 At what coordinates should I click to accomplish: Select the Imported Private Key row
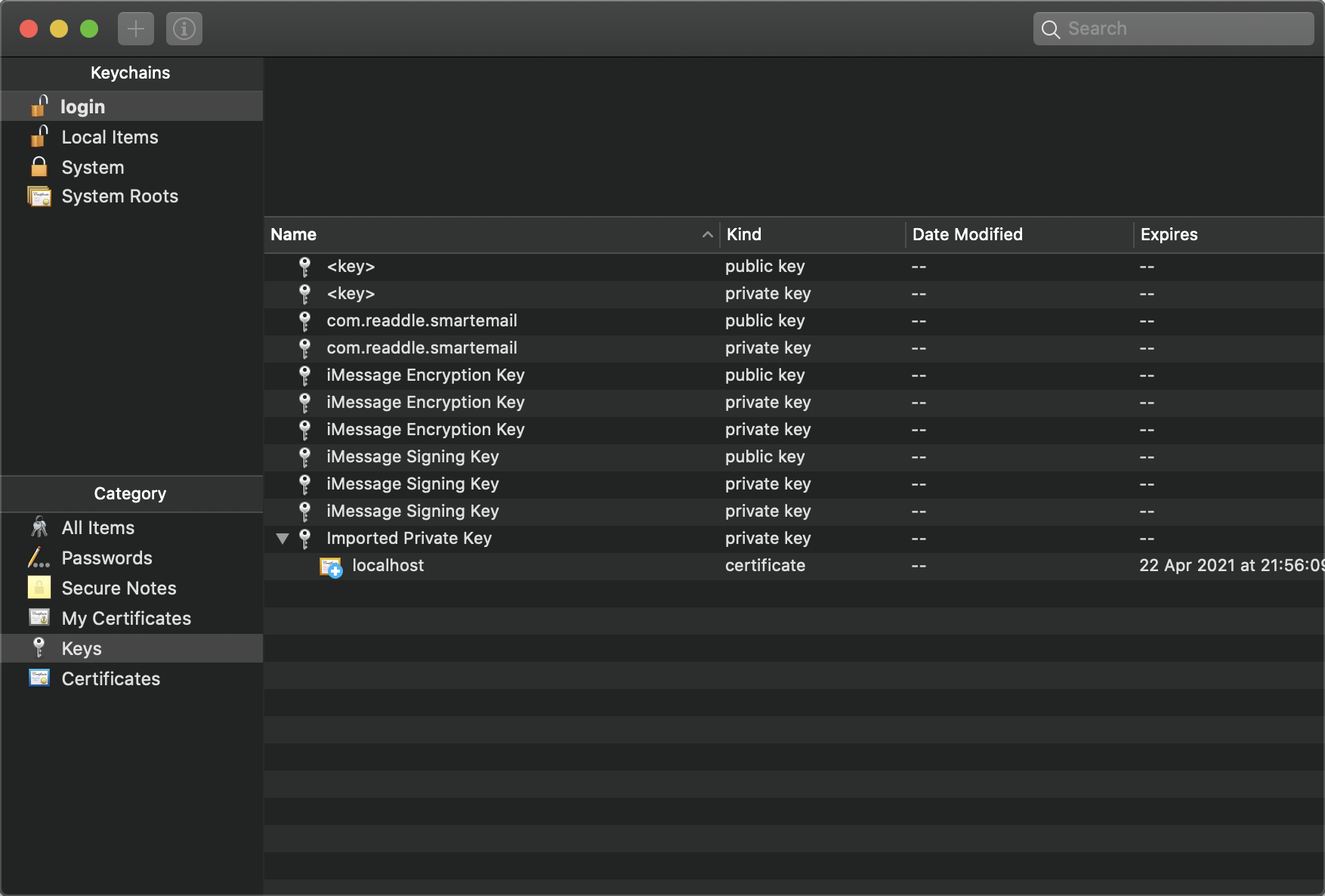(795, 539)
